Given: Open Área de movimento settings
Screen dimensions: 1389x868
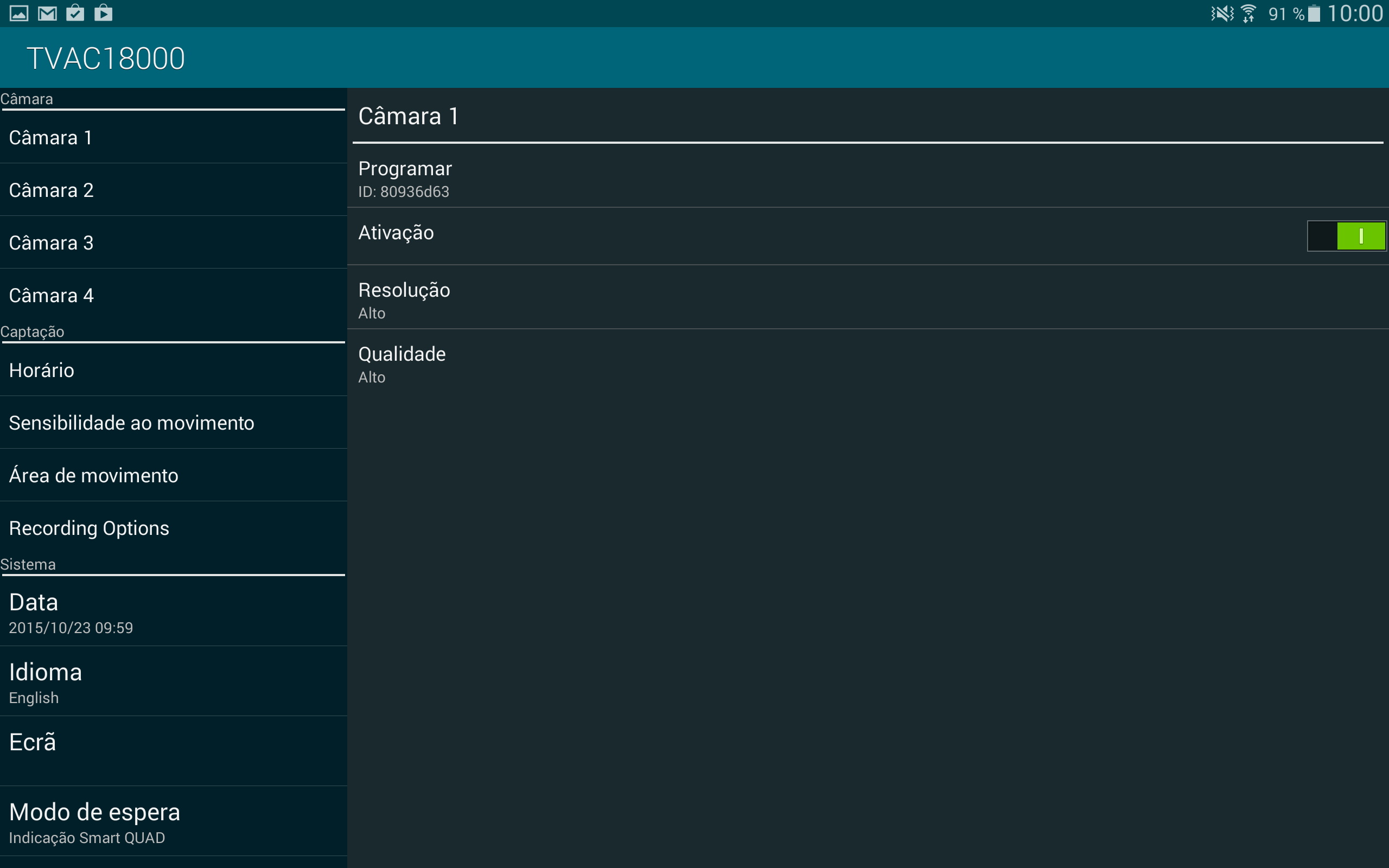Looking at the screenshot, I should coord(173,475).
